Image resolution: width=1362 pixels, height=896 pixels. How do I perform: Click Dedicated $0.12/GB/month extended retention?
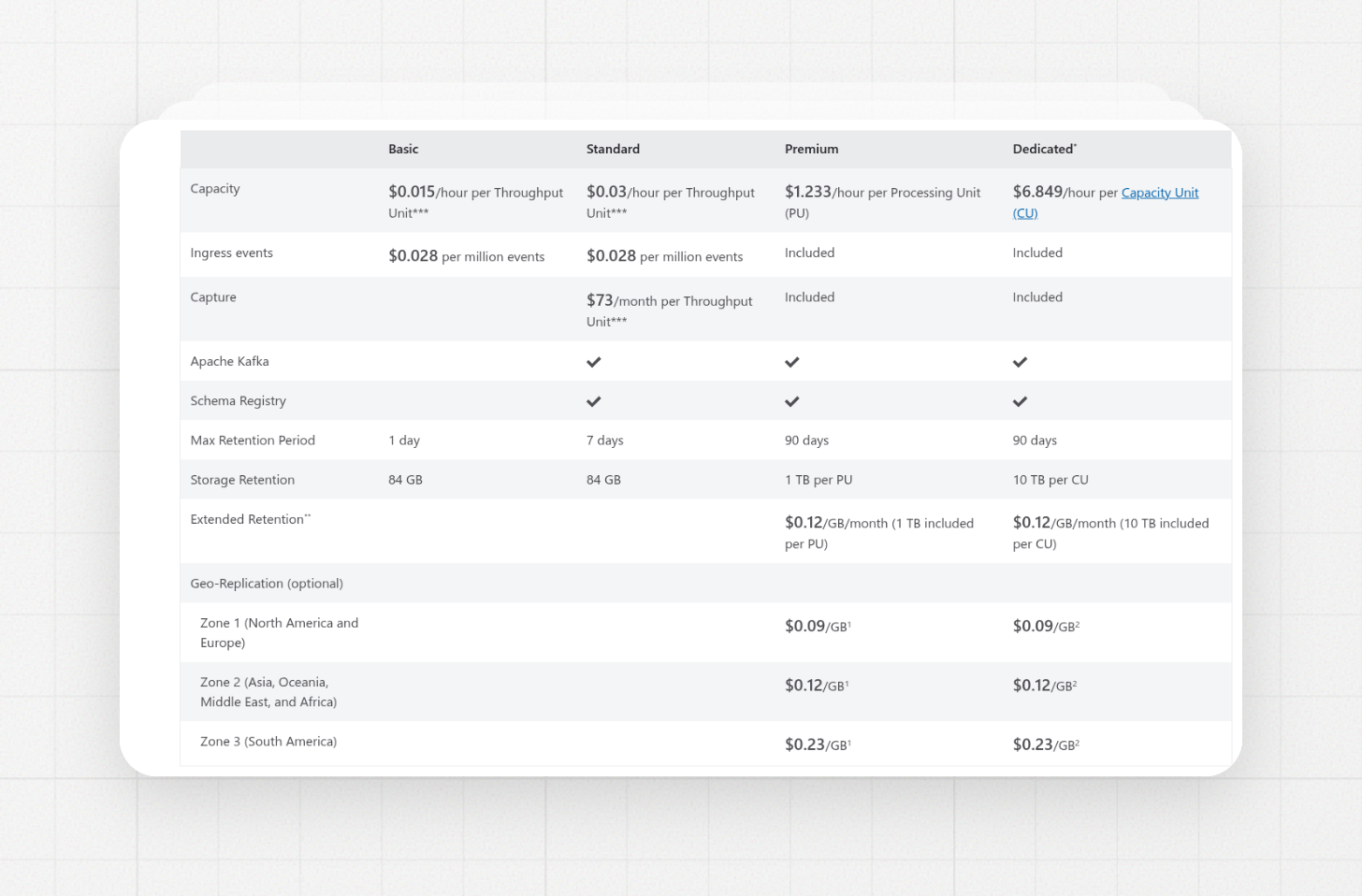point(1111,532)
